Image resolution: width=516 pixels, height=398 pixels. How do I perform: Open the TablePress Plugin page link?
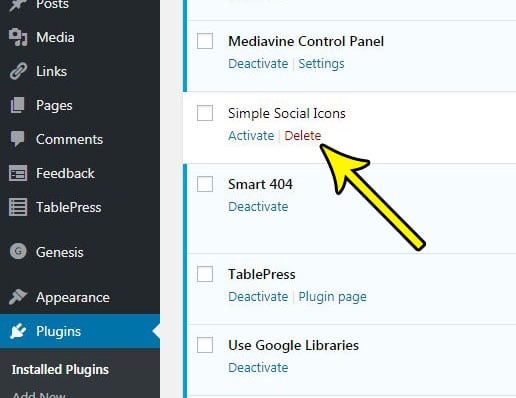pyautogui.click(x=332, y=297)
